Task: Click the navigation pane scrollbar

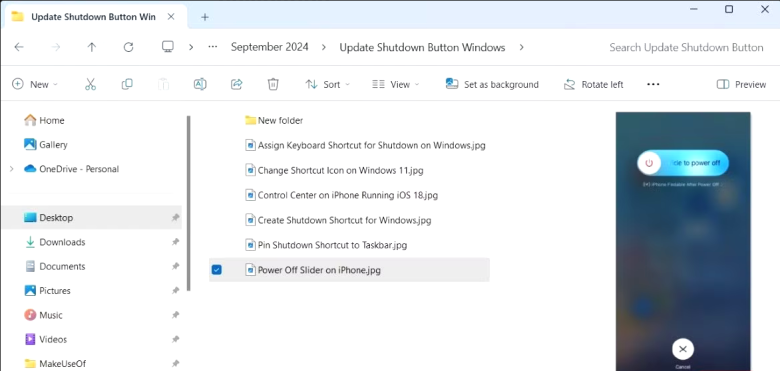Action: 189,203
